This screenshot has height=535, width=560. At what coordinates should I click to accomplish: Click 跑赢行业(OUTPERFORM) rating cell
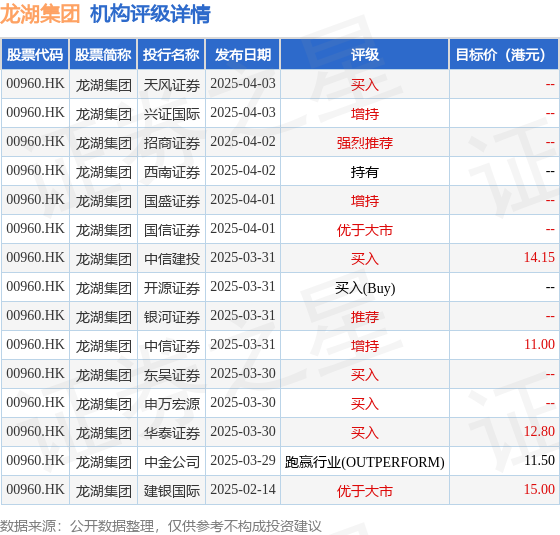pyautogui.click(x=365, y=461)
